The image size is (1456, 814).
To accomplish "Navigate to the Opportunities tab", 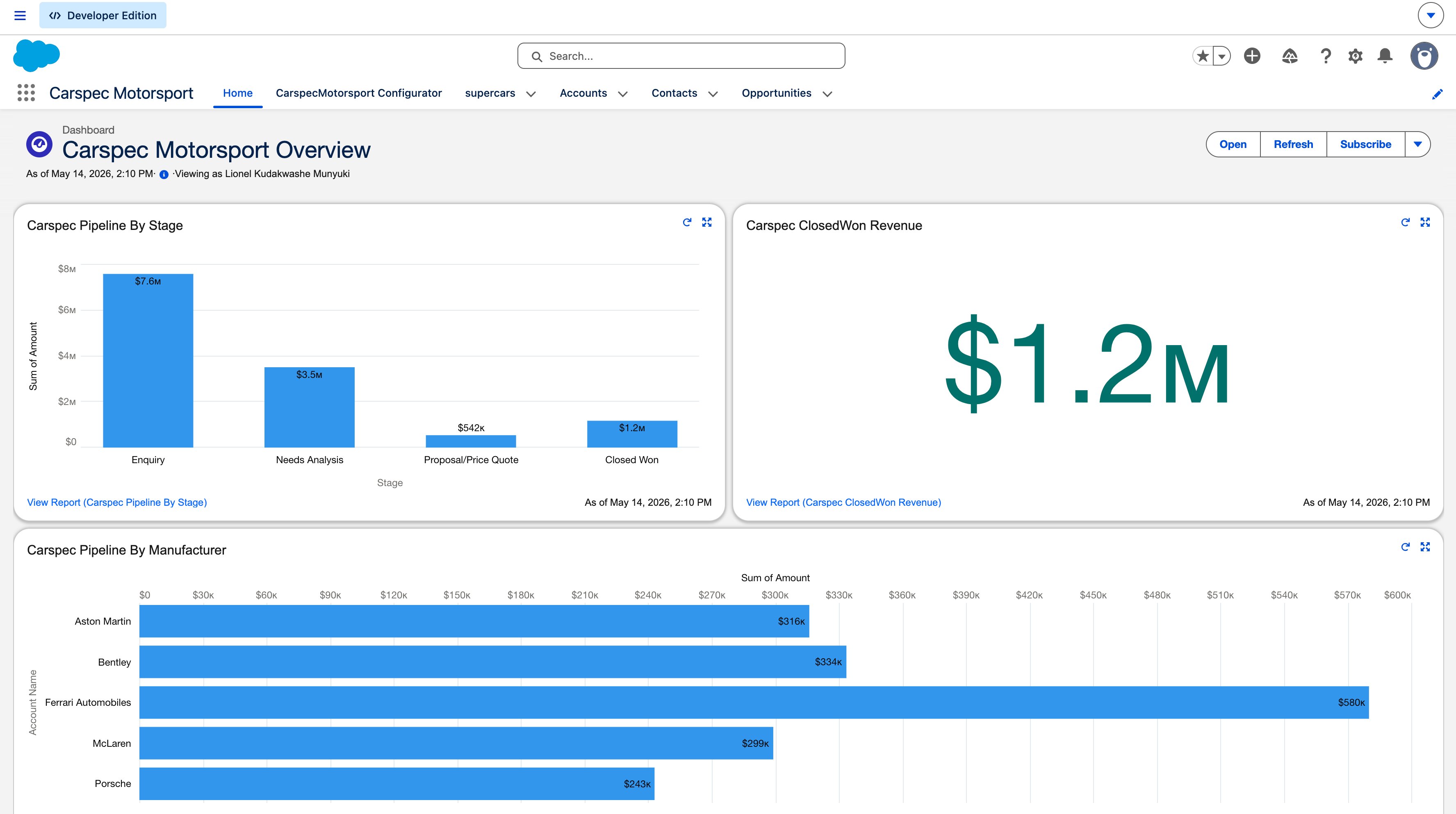I will (777, 93).
